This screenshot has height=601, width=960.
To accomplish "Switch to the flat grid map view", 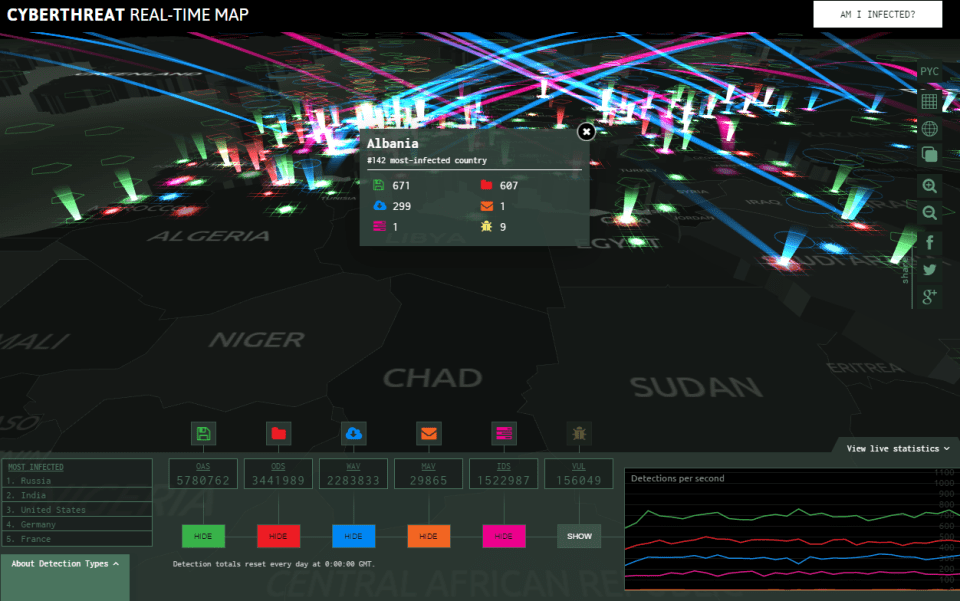I will coord(929,101).
